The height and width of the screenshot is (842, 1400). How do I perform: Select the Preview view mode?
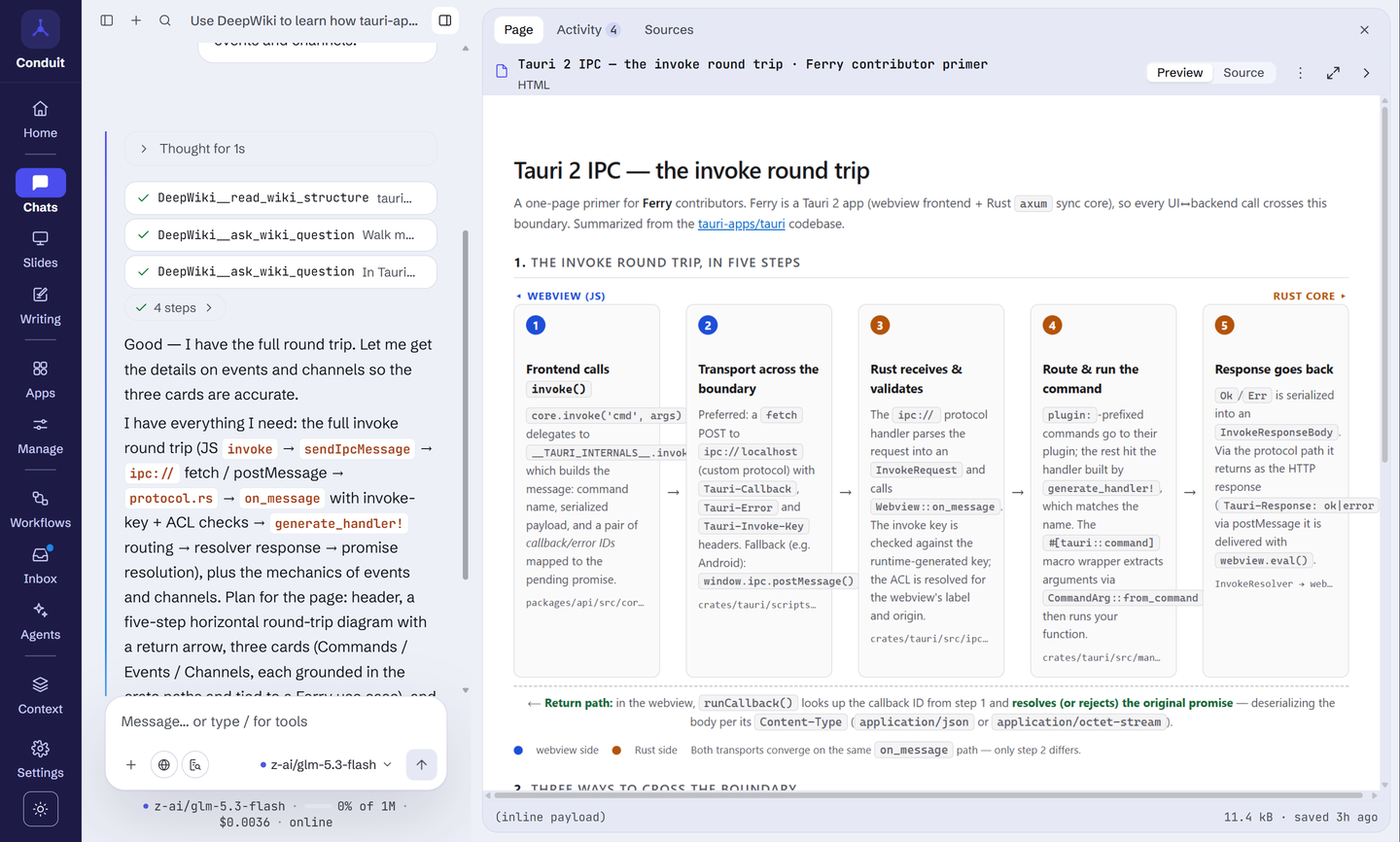pyautogui.click(x=1179, y=73)
